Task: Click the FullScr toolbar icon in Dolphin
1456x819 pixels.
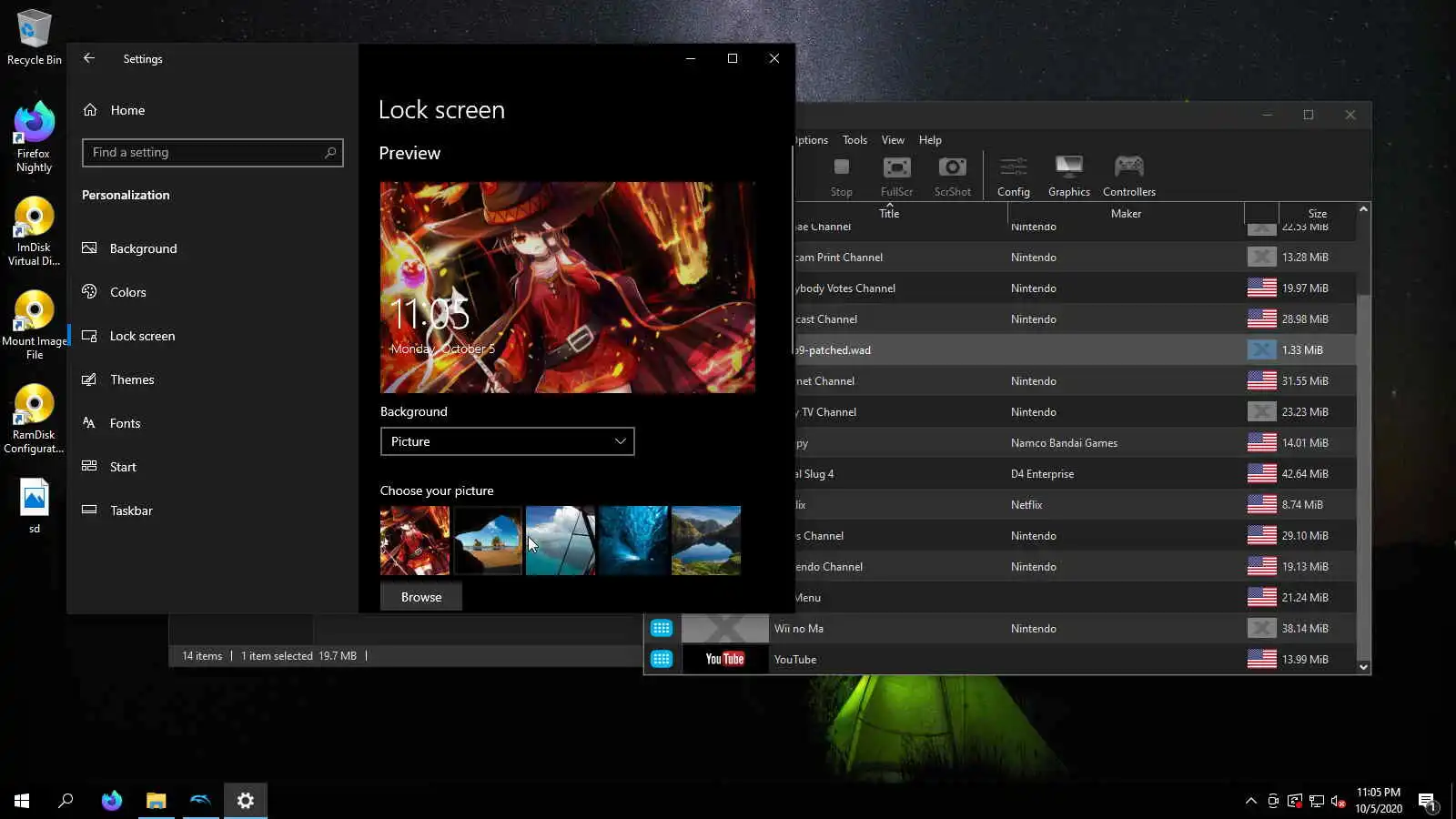Action: [896, 176]
